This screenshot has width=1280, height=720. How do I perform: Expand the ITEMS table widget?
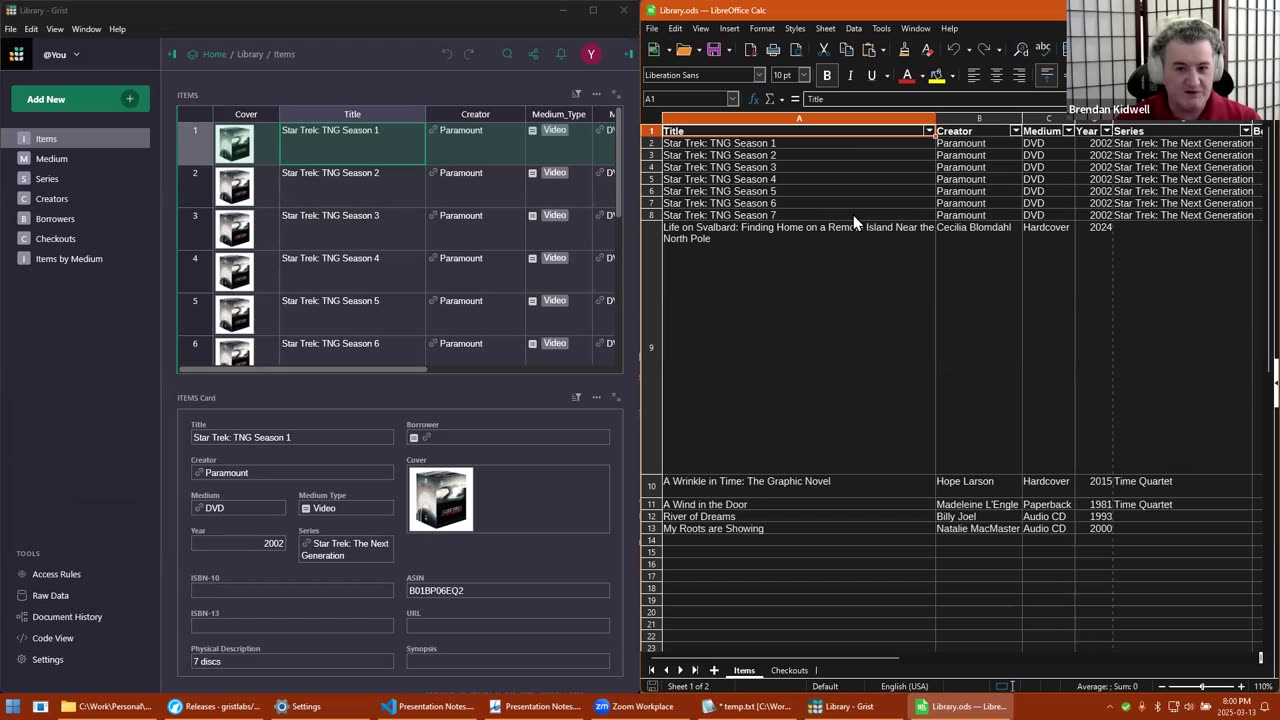click(615, 94)
